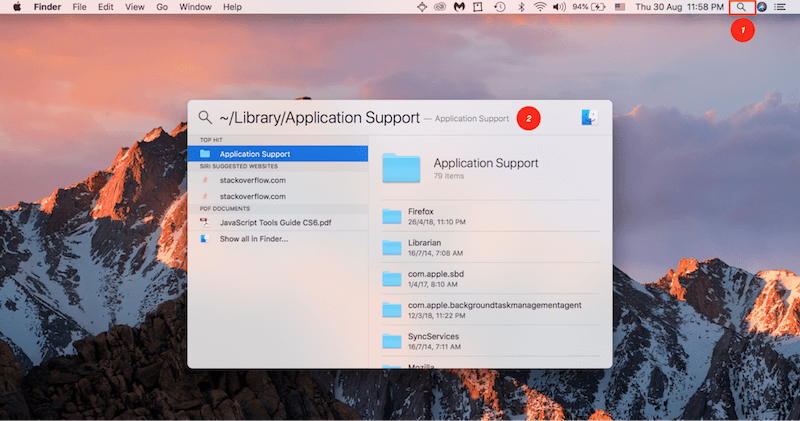
Task: Click the magnifier icon in Spotlight field
Action: (205, 117)
